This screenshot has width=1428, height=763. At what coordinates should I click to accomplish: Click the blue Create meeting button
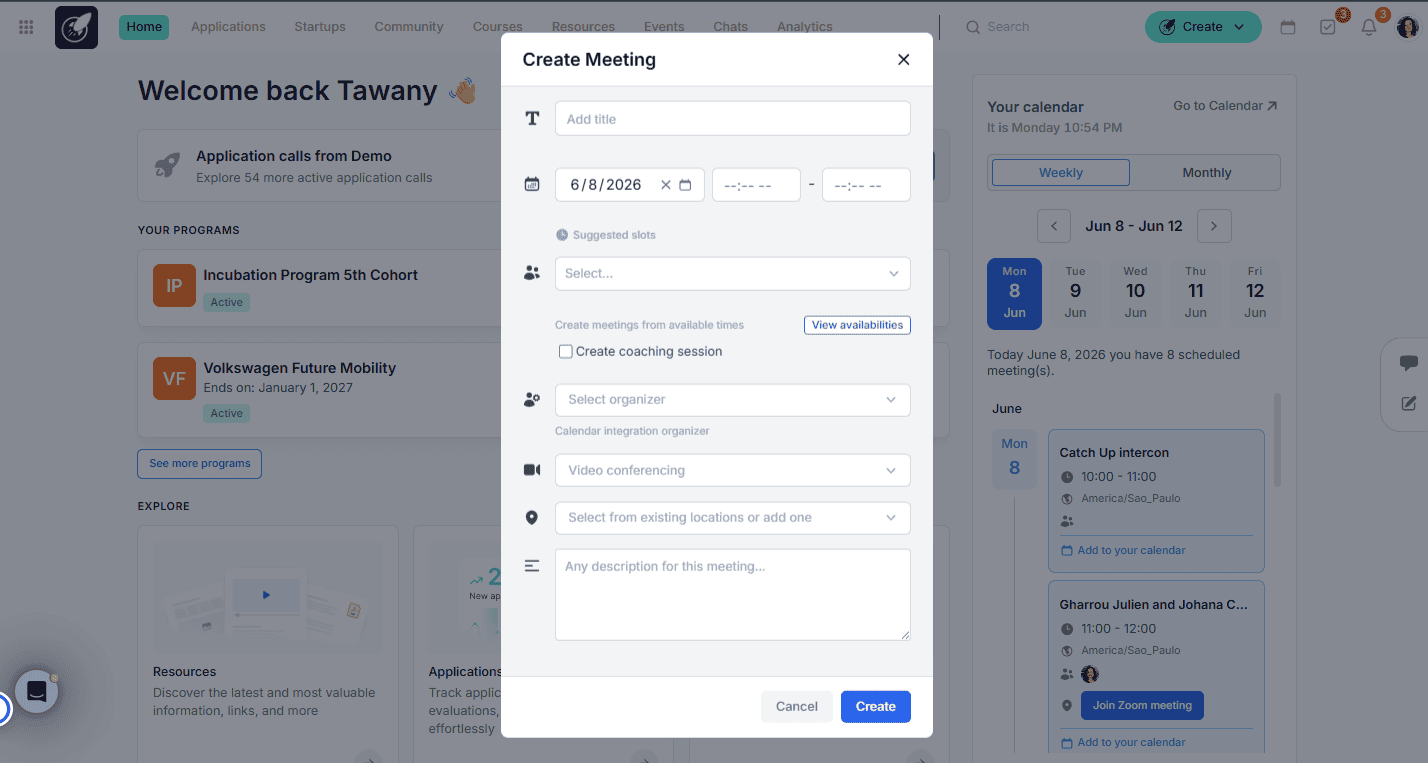876,706
